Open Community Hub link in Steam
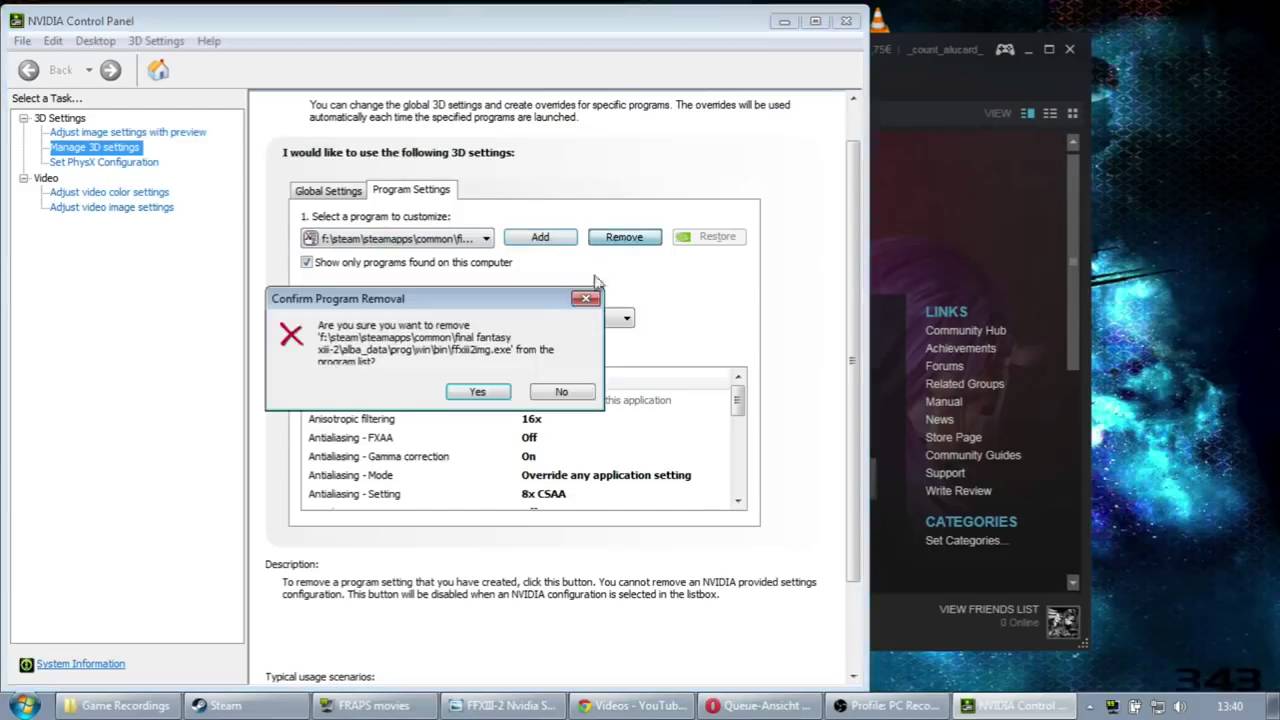 [x=965, y=331]
